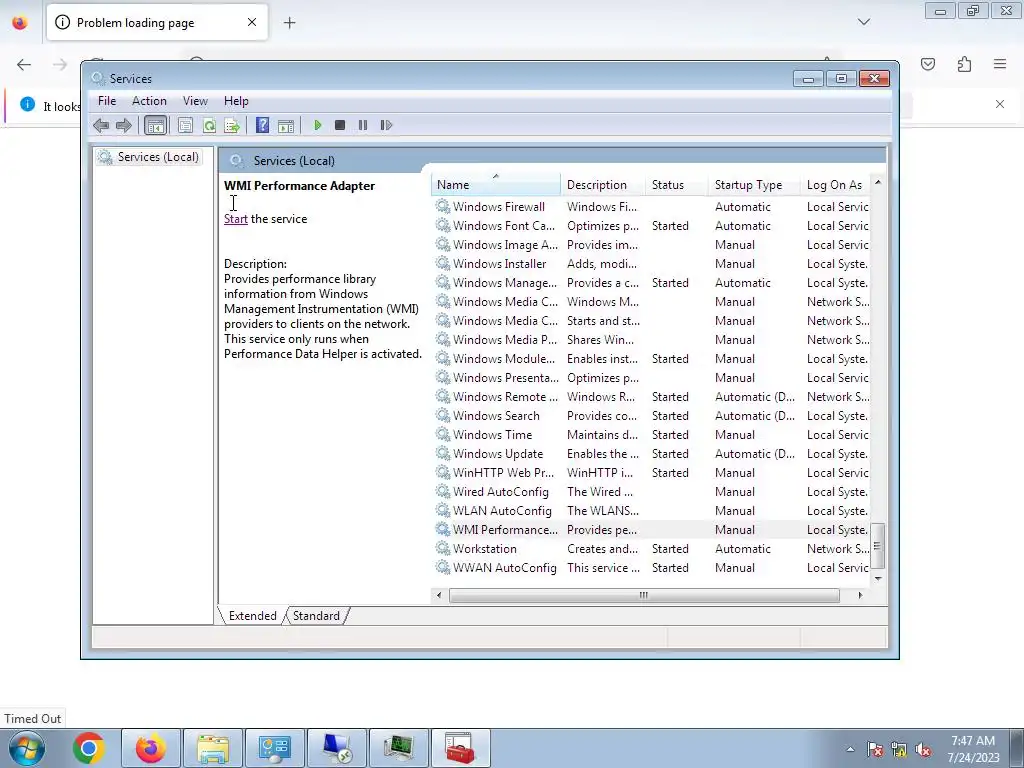Switch to Firefox on the taskbar
The height and width of the screenshot is (768, 1024).
[150, 748]
